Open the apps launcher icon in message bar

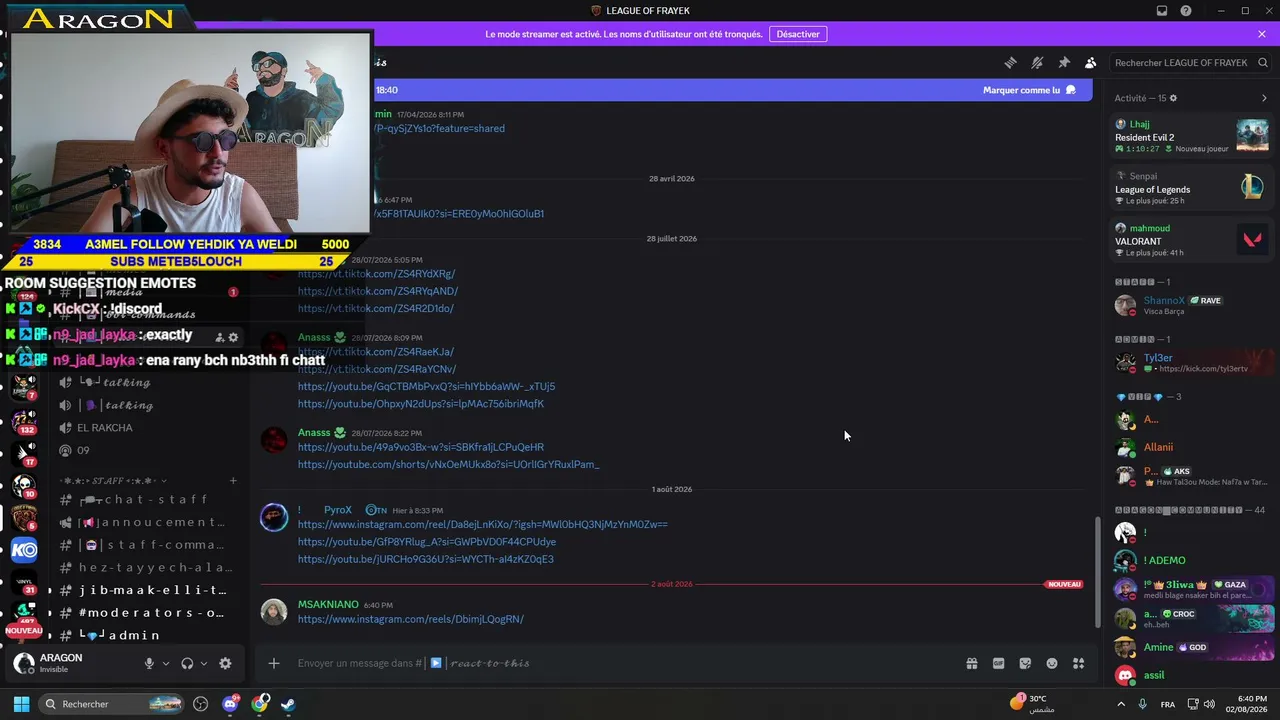[x=1078, y=663]
